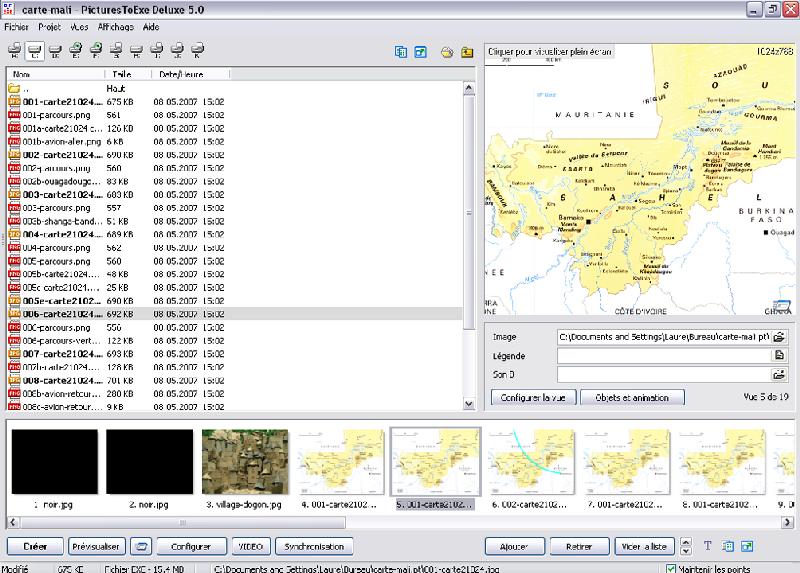Screen dimensions: 800x573
Task: Browse for image file with folder icon
Action: (x=779, y=337)
